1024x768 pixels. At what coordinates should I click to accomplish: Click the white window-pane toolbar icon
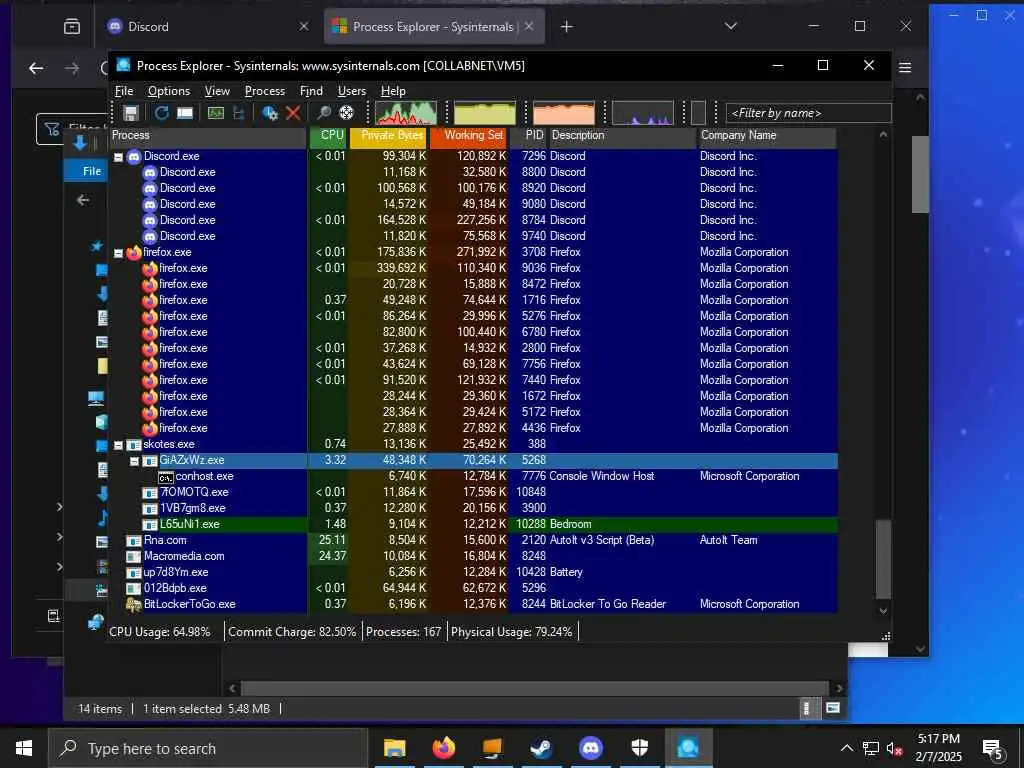pos(185,113)
